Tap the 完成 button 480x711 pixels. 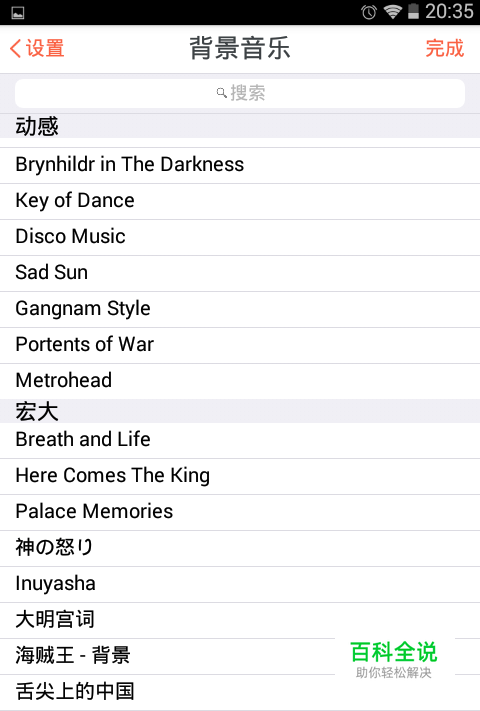pos(445,48)
